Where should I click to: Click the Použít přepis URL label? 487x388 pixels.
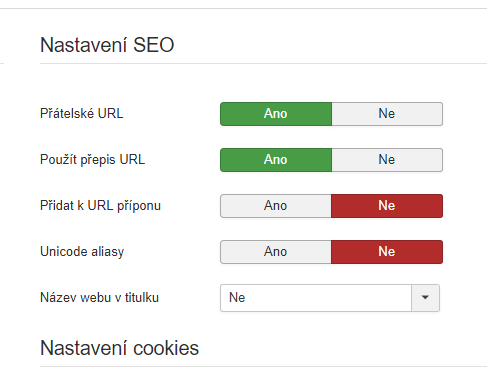coord(92,160)
